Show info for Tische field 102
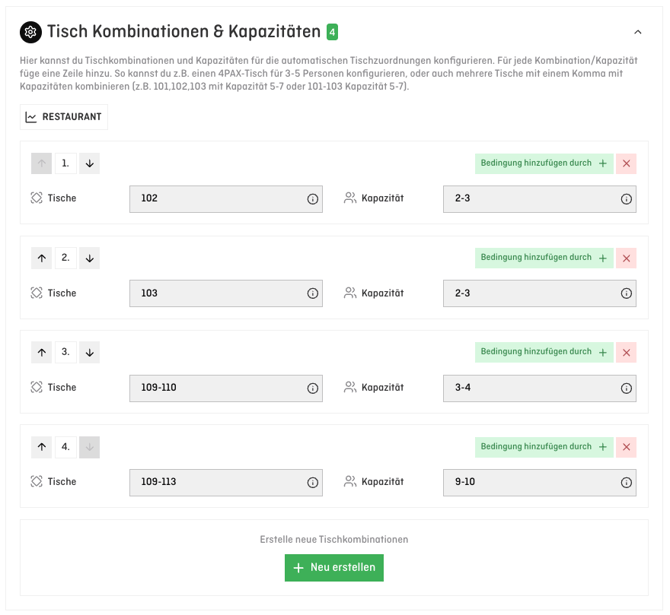 (313, 199)
